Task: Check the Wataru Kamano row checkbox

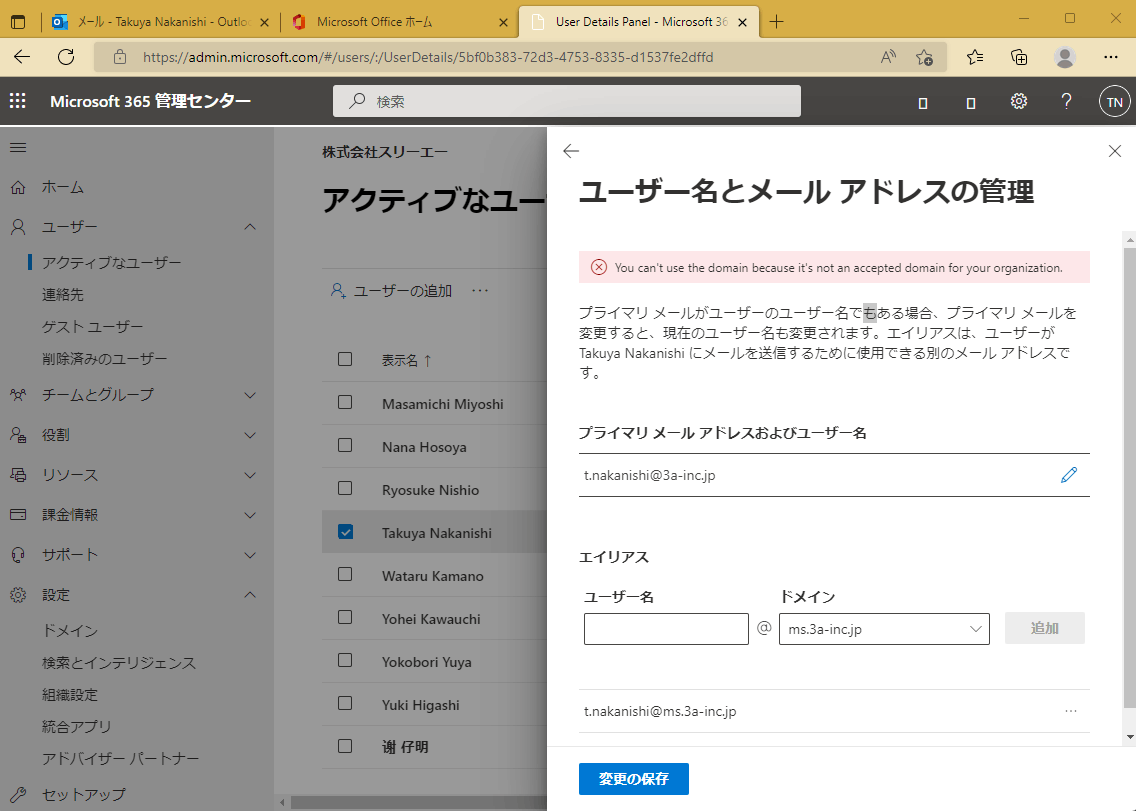Action: coord(345,574)
